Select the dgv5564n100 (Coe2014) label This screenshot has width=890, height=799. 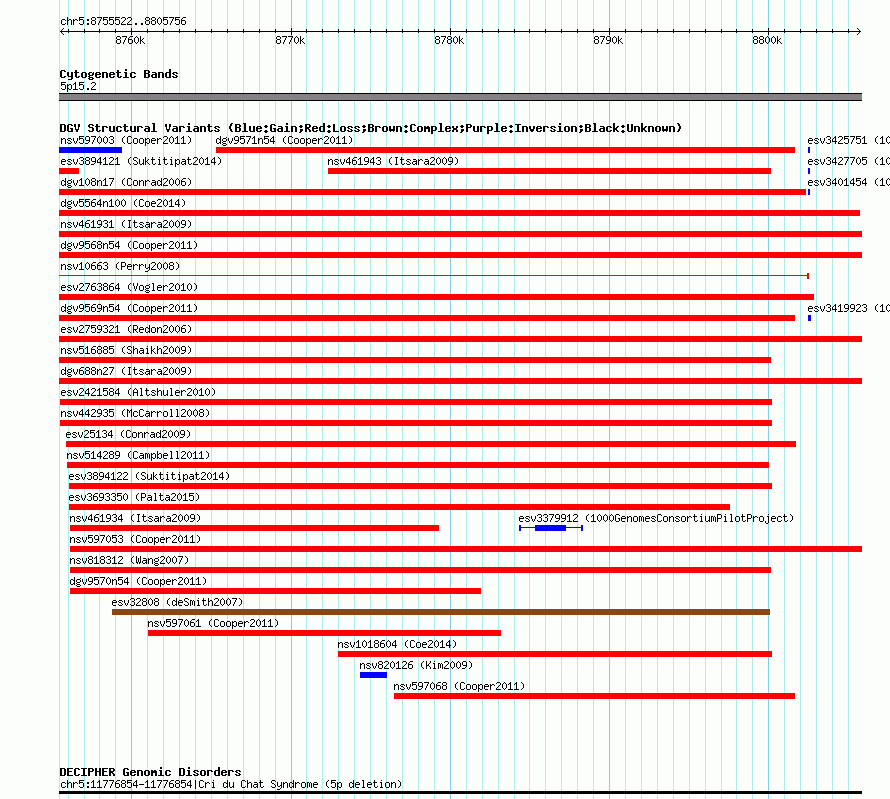coord(123,203)
